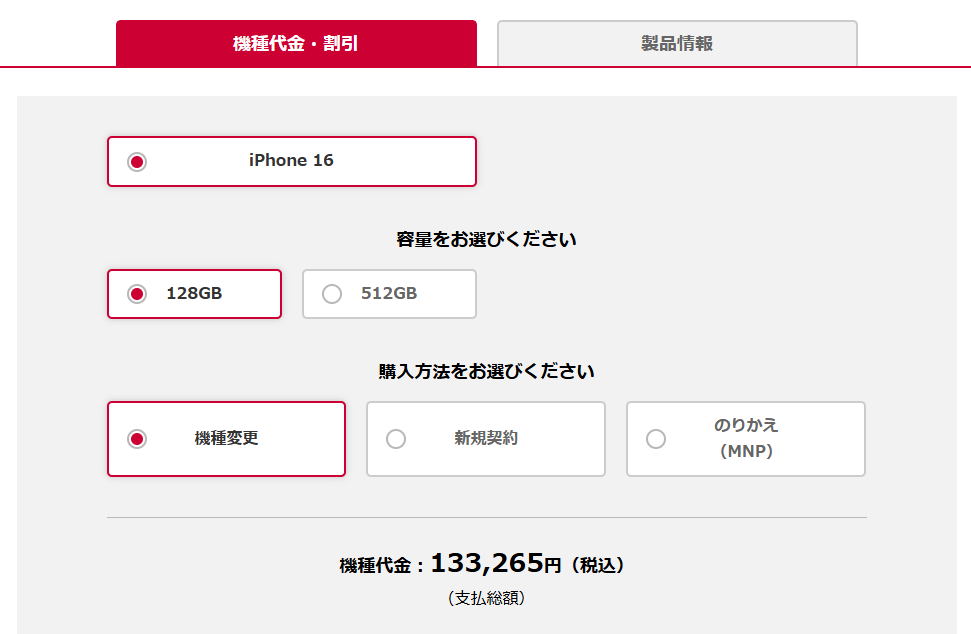Click the 512GB capacity label text
The height and width of the screenshot is (634, 971).
[389, 294]
